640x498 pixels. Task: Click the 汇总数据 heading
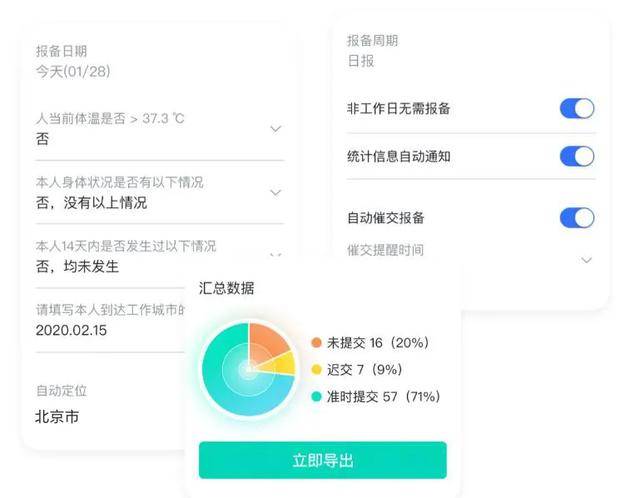click(x=226, y=289)
